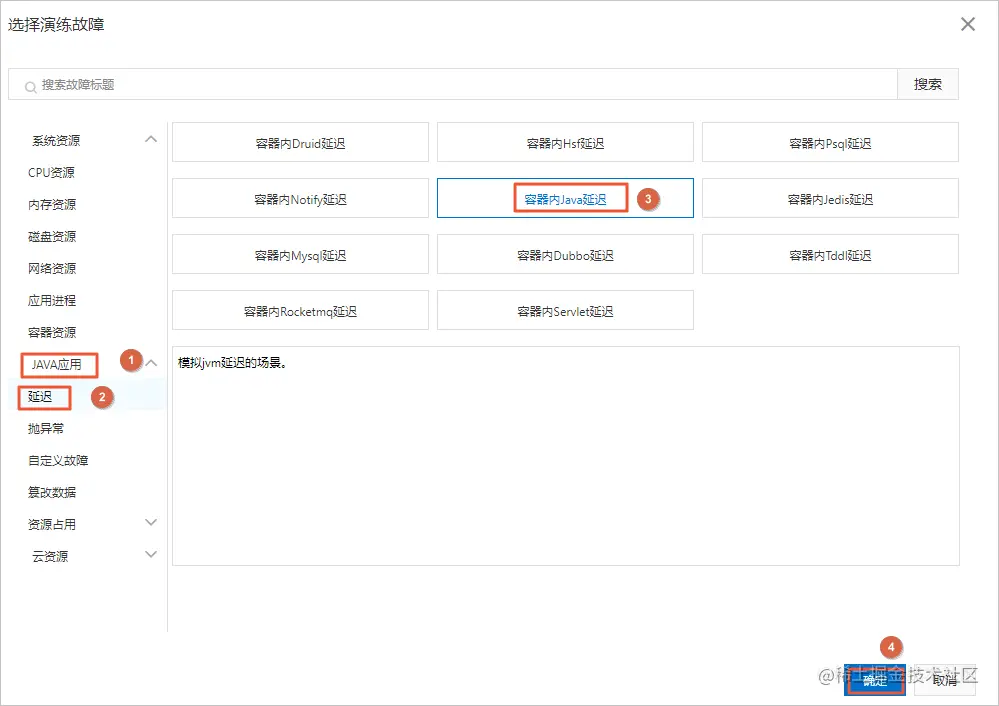Select the 容器内Java延迟 fault
This screenshot has height=706, width=999.
pyautogui.click(x=565, y=198)
